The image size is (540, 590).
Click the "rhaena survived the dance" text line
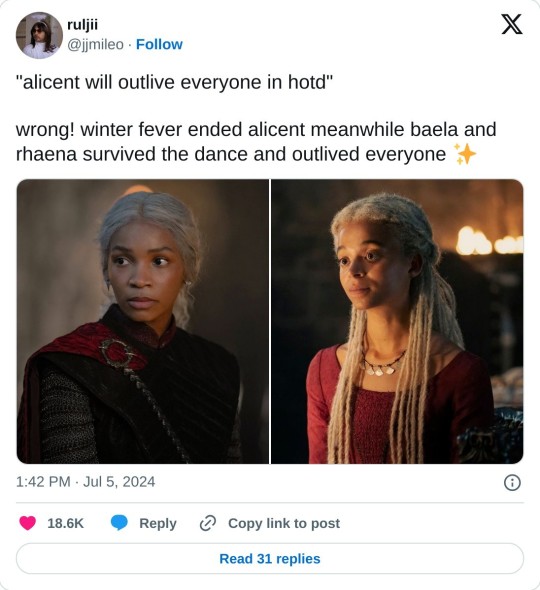point(231,154)
